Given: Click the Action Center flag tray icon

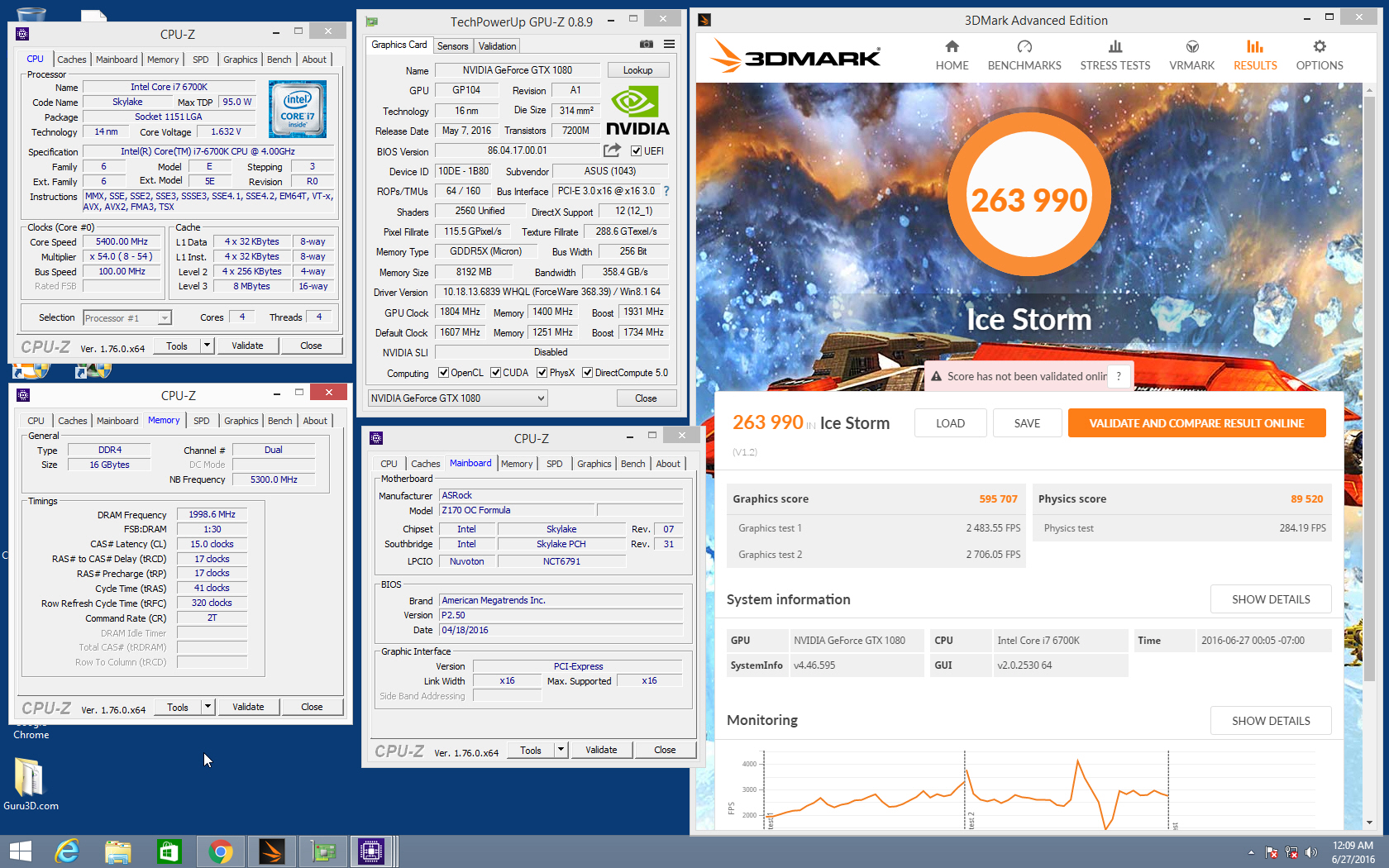Looking at the screenshot, I should pos(1272,852).
